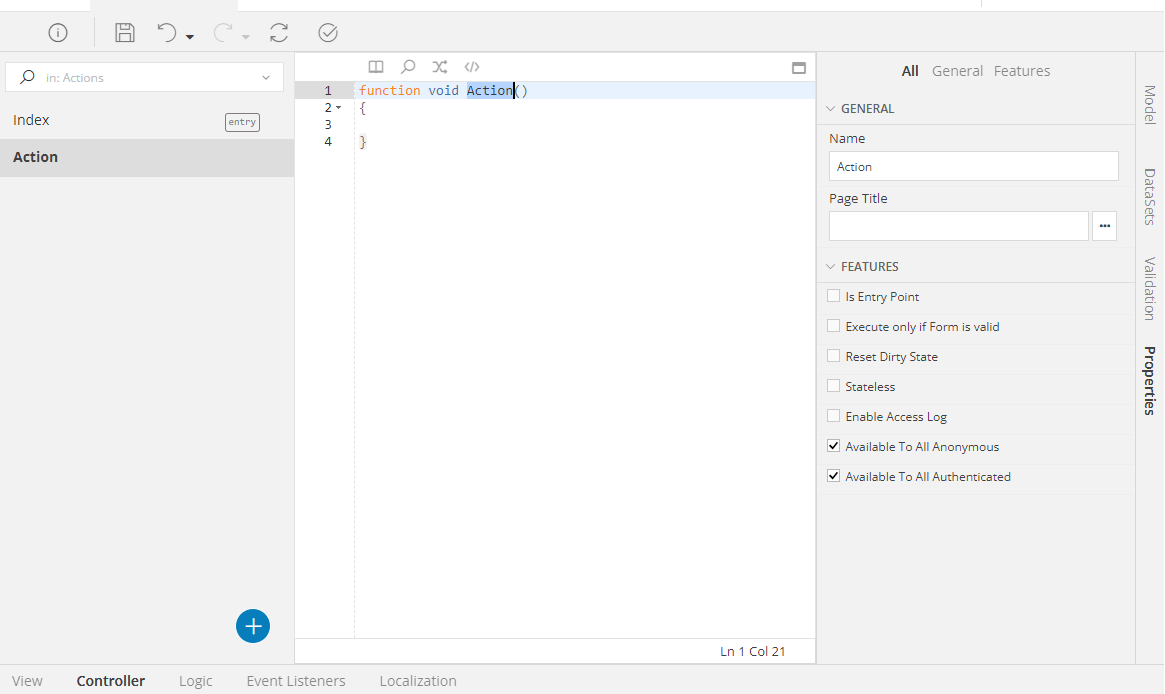
Task: Click the shuffle arrows icon above editor
Action: (440, 67)
